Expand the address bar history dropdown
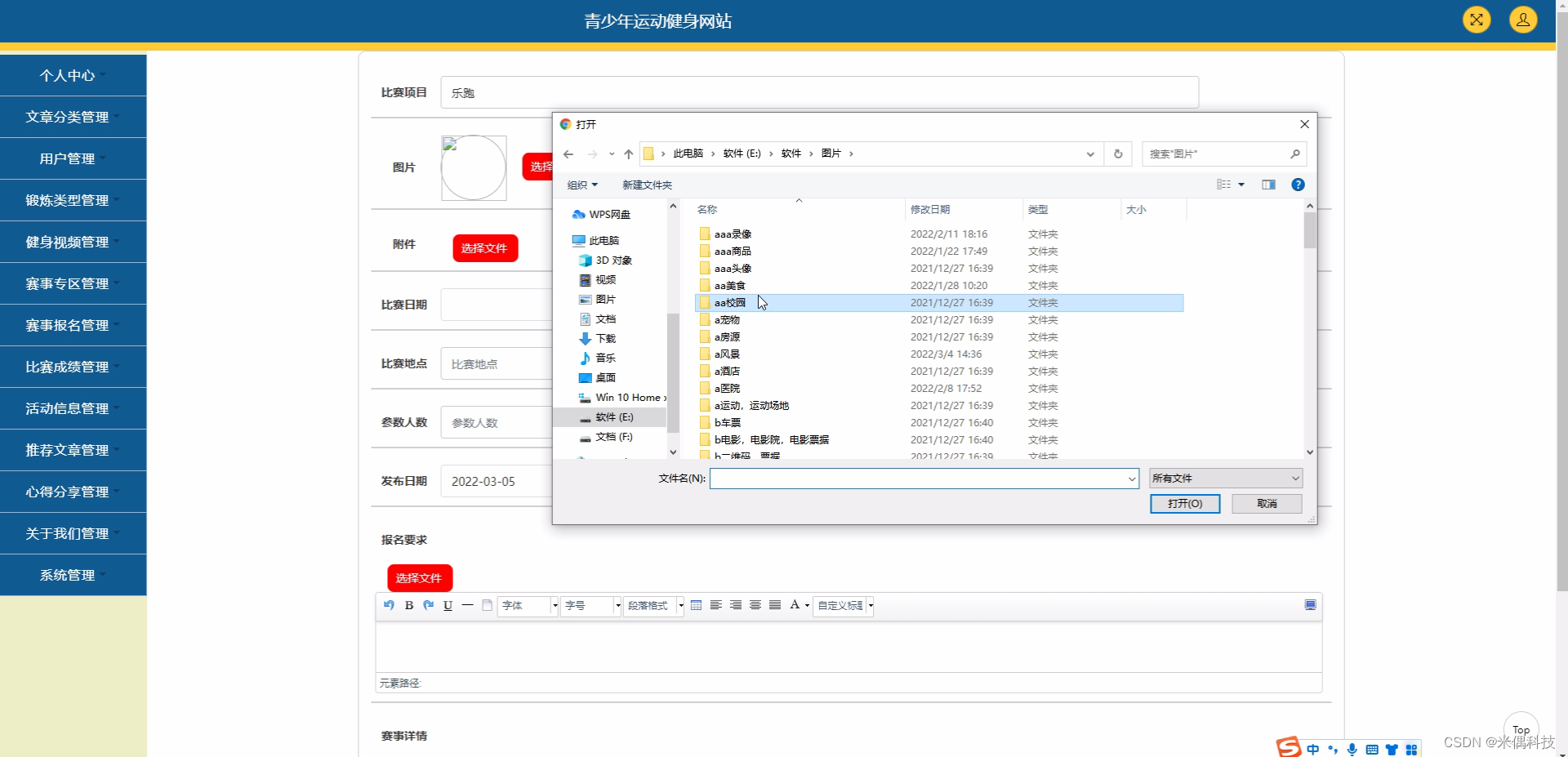 pyautogui.click(x=1090, y=154)
